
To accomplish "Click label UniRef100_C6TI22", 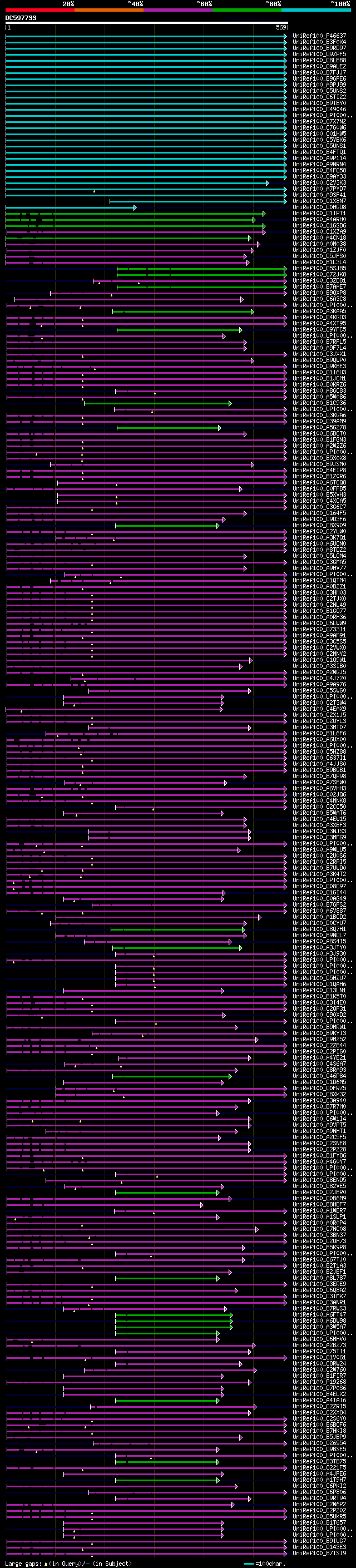I will 319,97.
